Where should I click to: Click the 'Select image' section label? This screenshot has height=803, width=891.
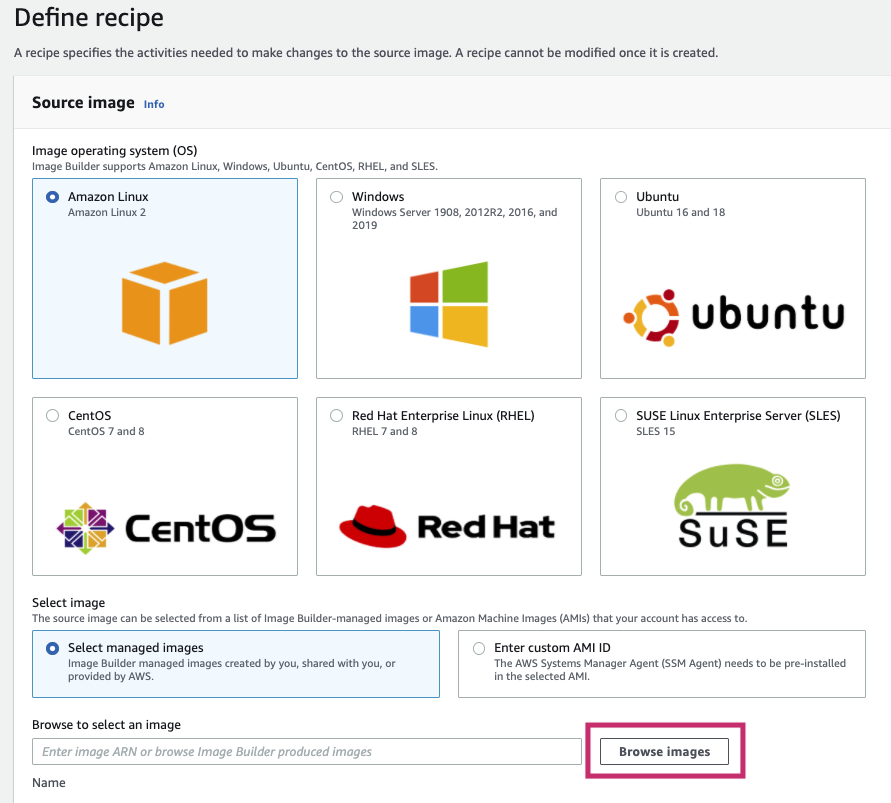coord(69,602)
